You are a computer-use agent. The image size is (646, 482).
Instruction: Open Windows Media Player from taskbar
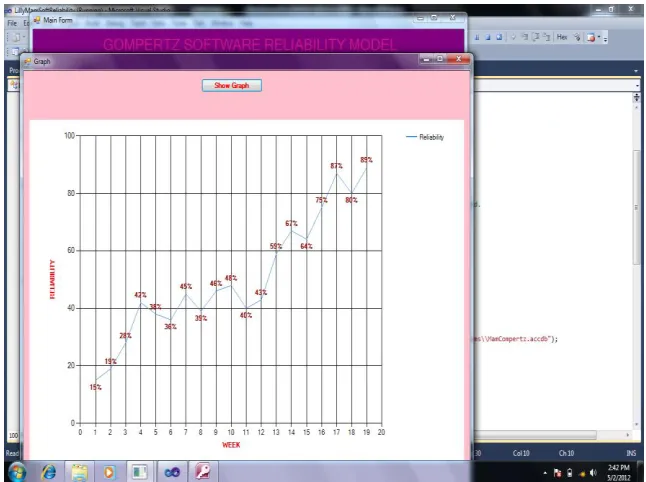[109, 472]
